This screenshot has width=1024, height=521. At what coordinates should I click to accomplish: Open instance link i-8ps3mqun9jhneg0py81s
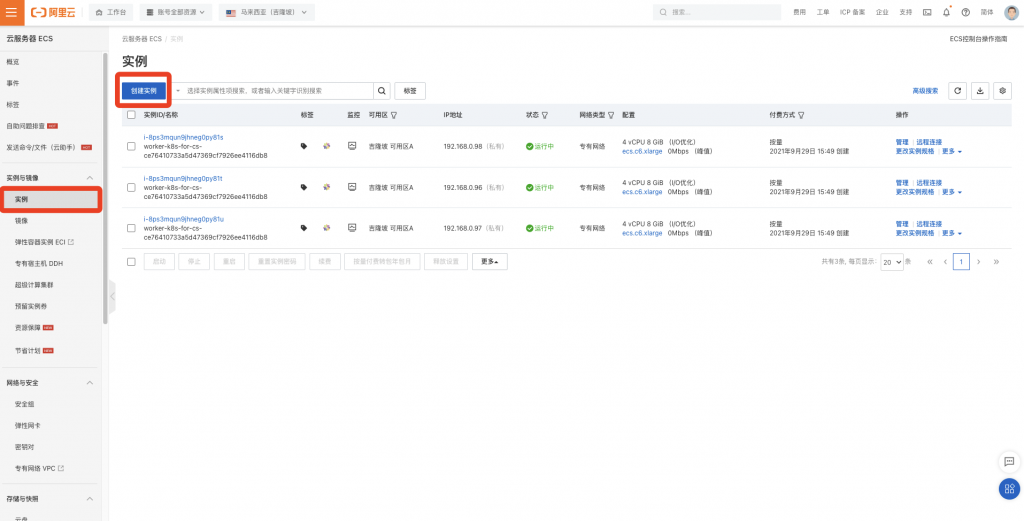click(x=184, y=138)
